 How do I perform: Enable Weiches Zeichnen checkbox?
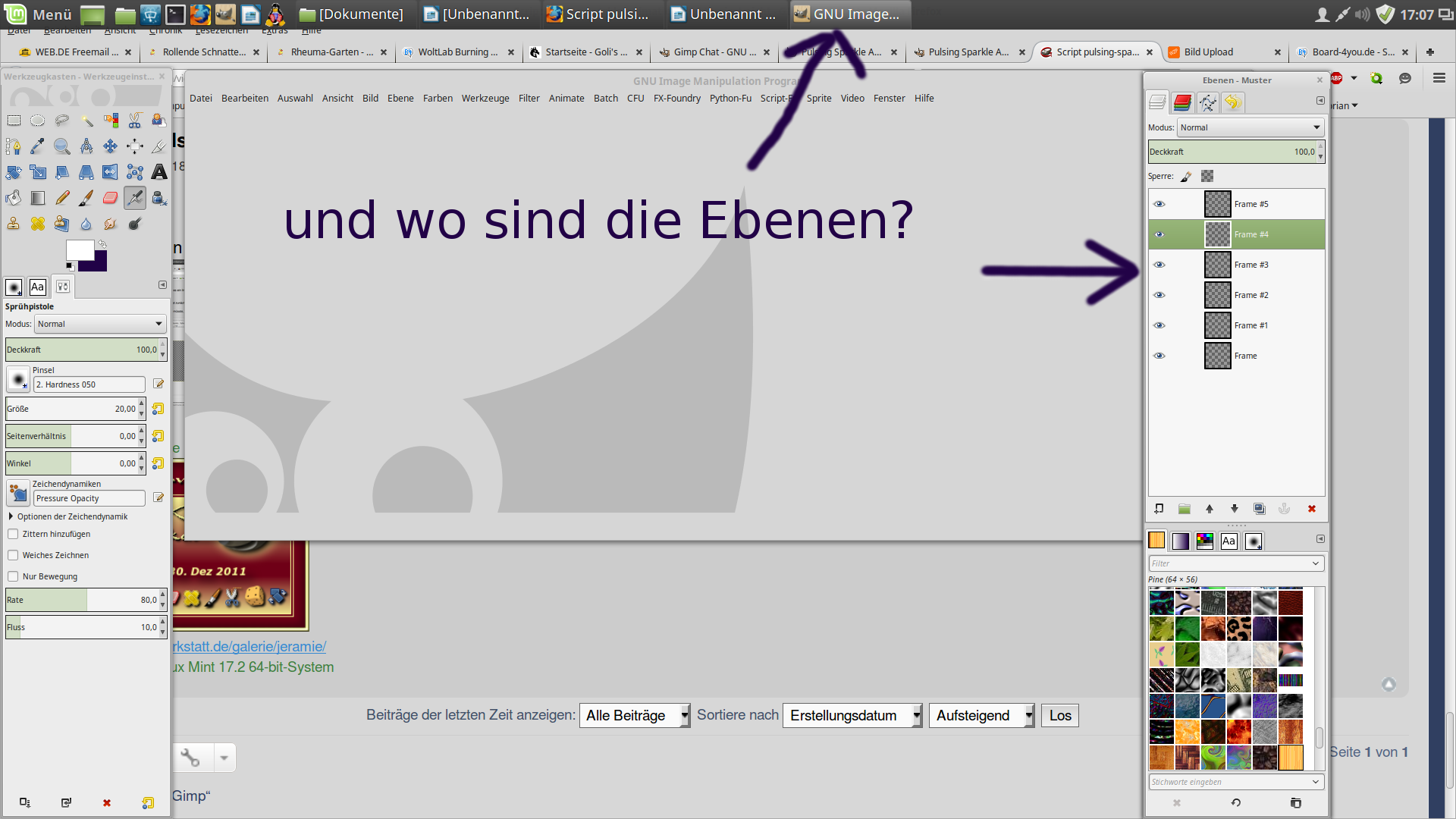13,555
